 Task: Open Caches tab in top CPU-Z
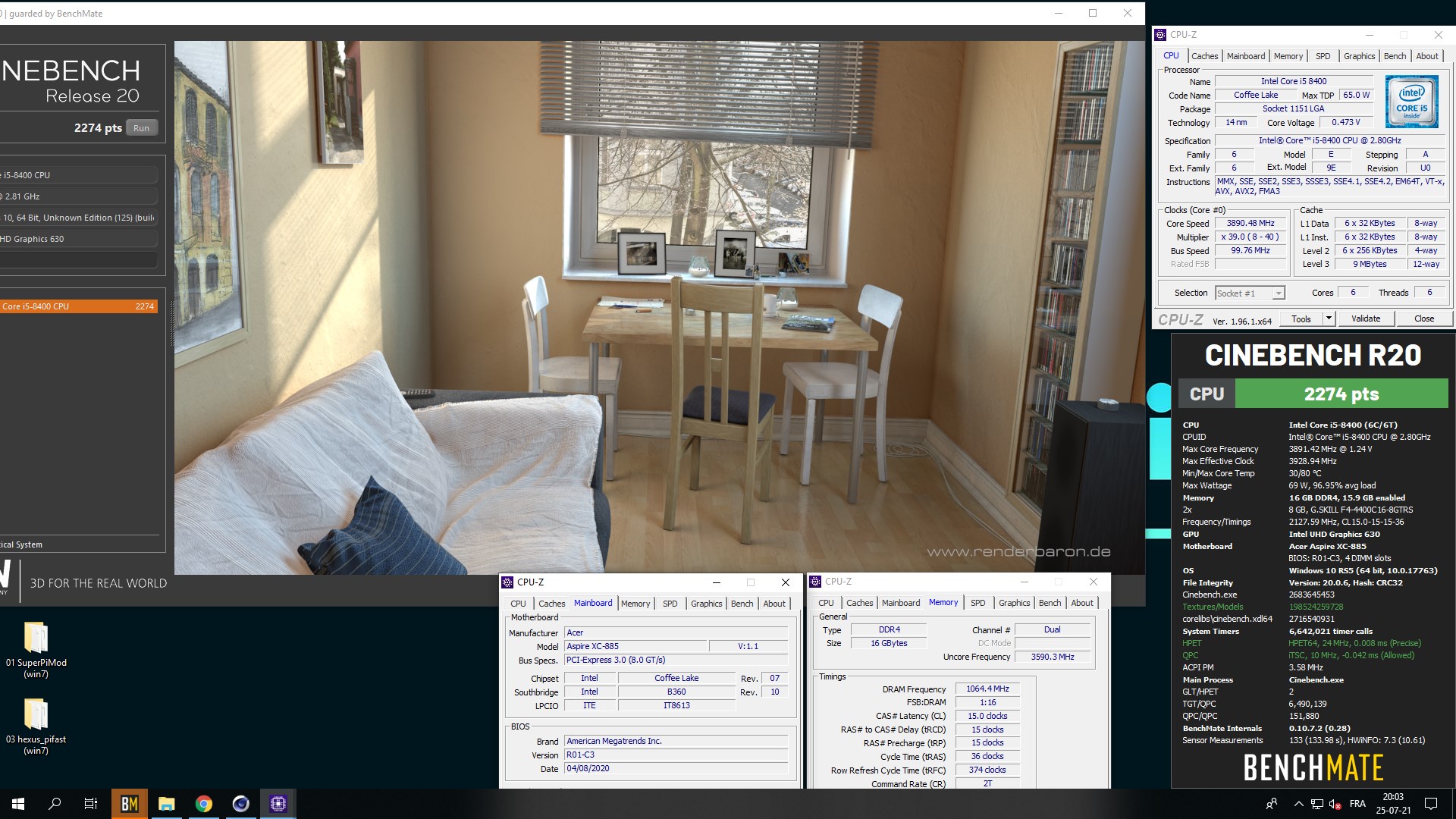pos(1204,56)
